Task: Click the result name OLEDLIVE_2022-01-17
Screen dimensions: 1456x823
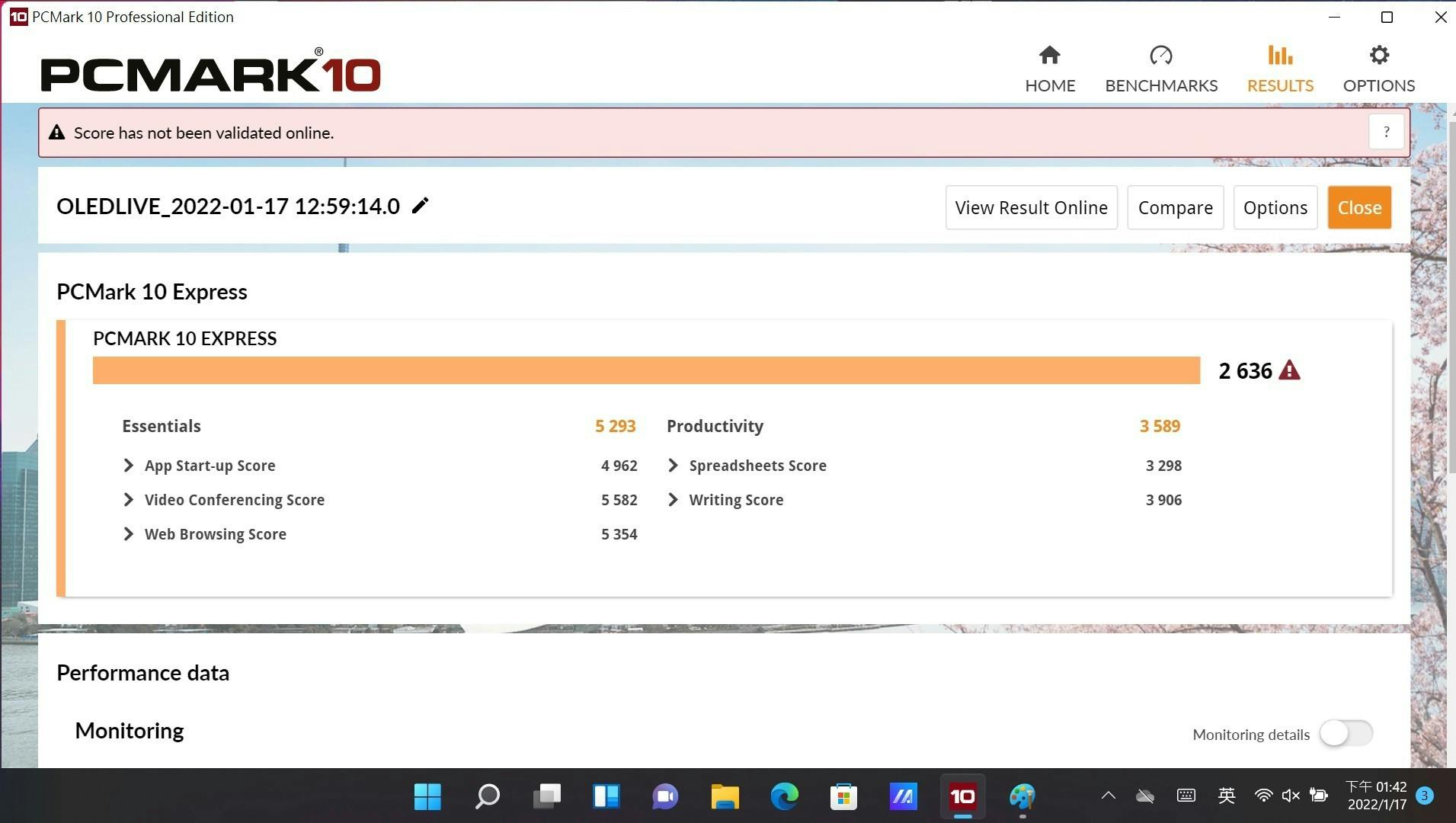Action: (x=228, y=206)
